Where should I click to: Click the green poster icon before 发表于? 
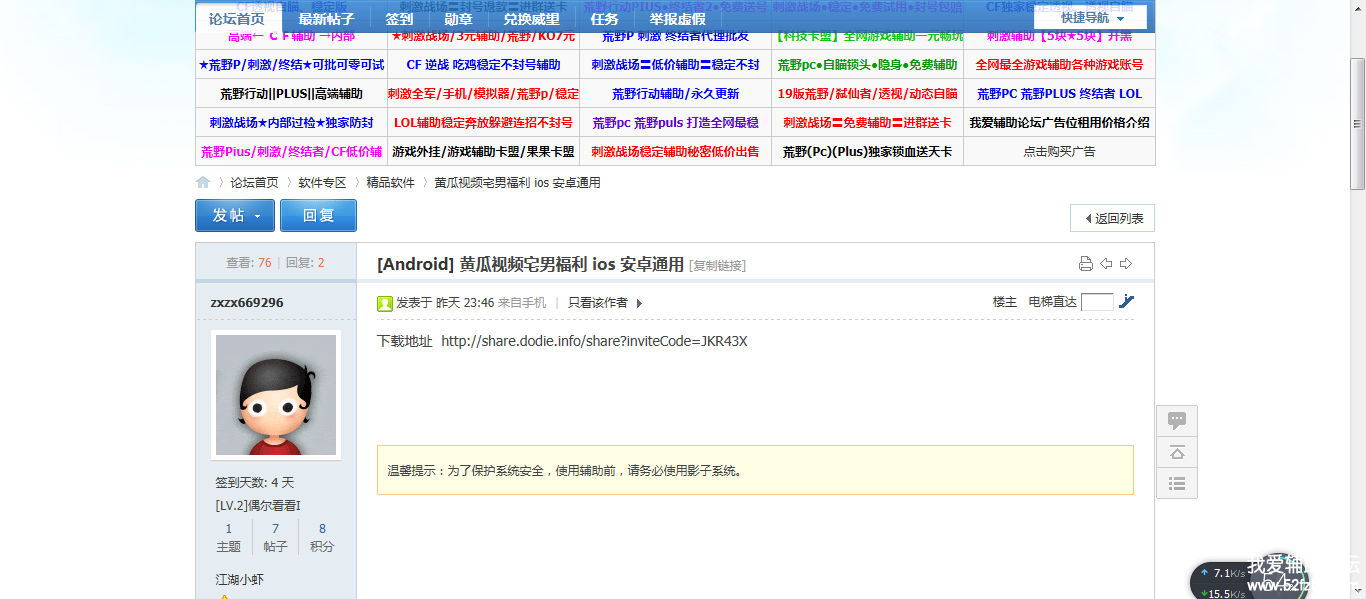click(385, 303)
